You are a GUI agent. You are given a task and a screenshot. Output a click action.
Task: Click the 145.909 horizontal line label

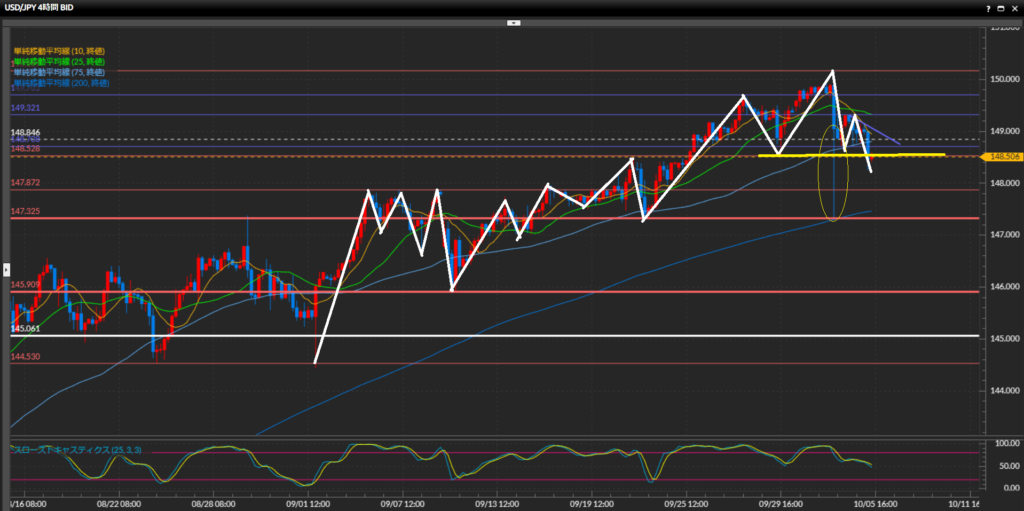point(25,285)
